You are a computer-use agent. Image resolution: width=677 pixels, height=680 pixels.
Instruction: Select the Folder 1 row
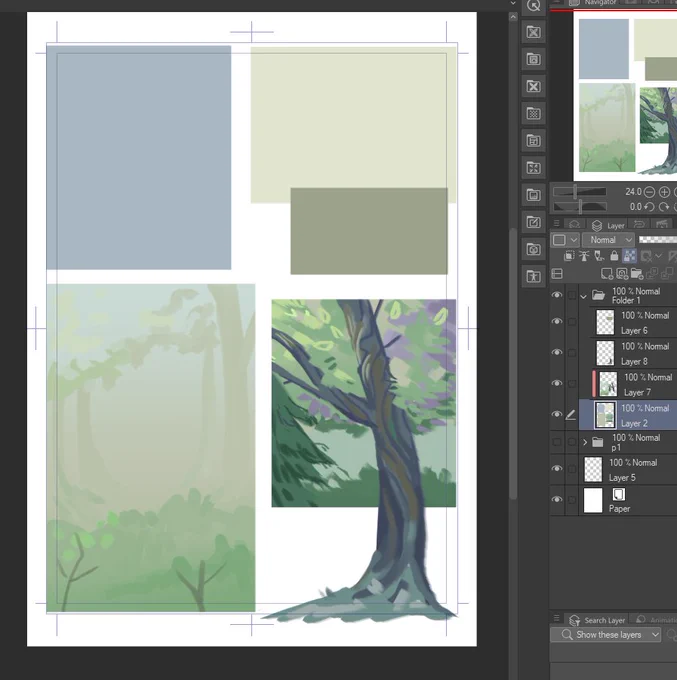(x=628, y=295)
